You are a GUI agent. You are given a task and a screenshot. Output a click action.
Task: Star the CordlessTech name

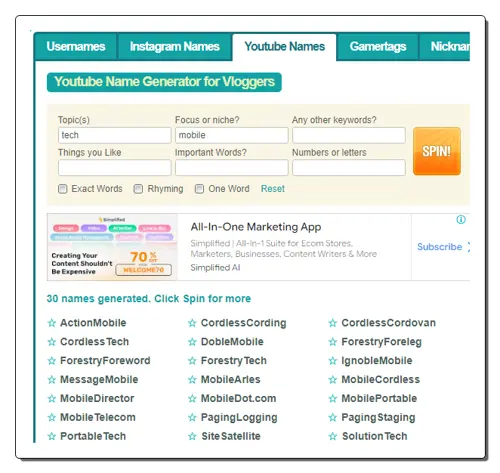click(x=52, y=342)
